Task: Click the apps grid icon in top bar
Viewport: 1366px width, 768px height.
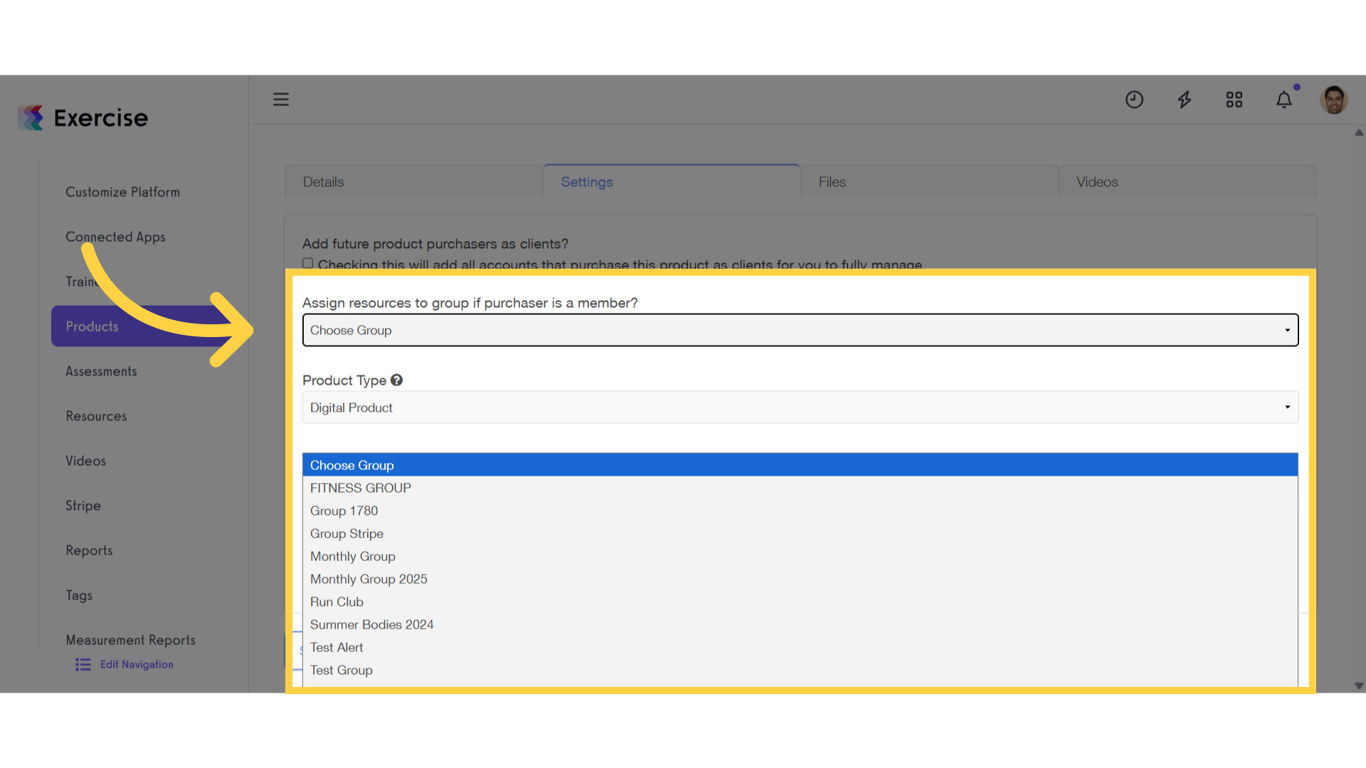Action: click(1234, 99)
